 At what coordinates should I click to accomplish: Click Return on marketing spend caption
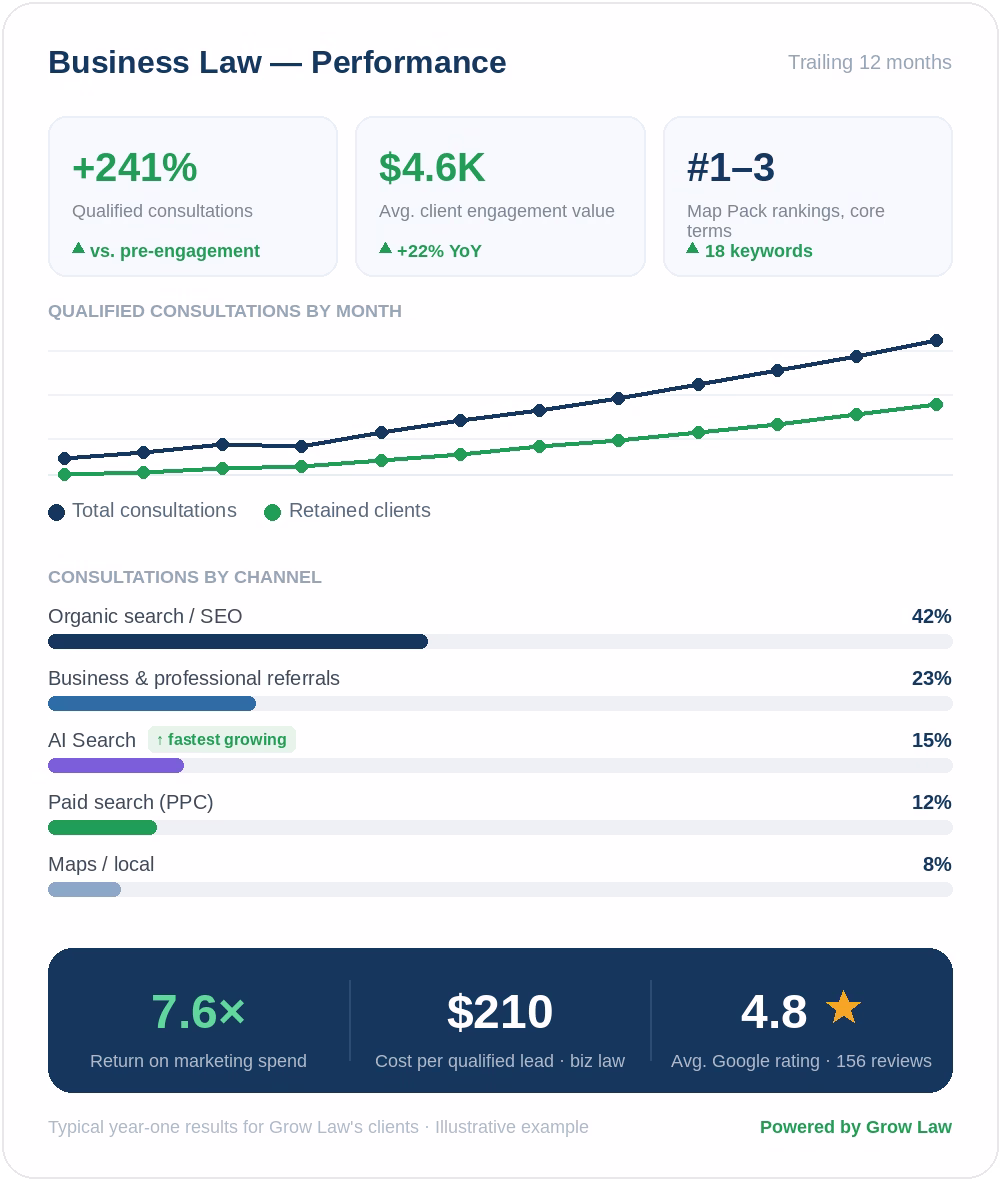pyautogui.click(x=199, y=1061)
